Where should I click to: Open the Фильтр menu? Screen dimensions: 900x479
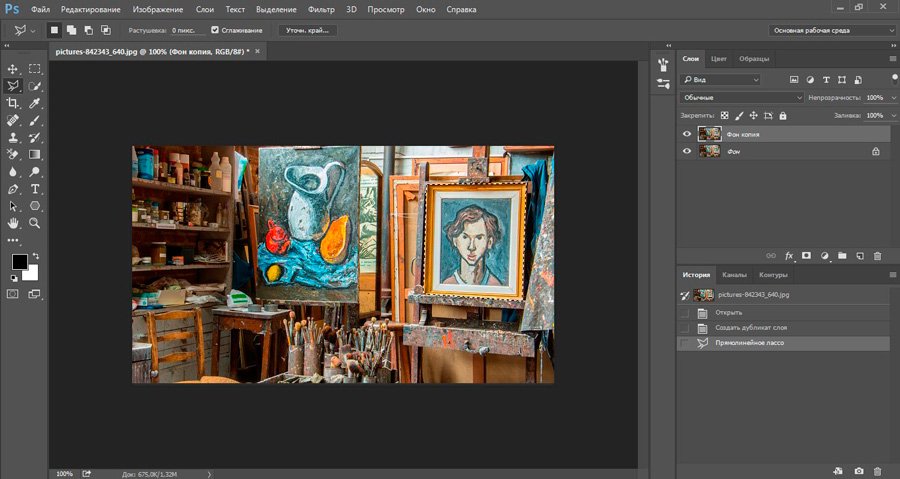coord(321,8)
